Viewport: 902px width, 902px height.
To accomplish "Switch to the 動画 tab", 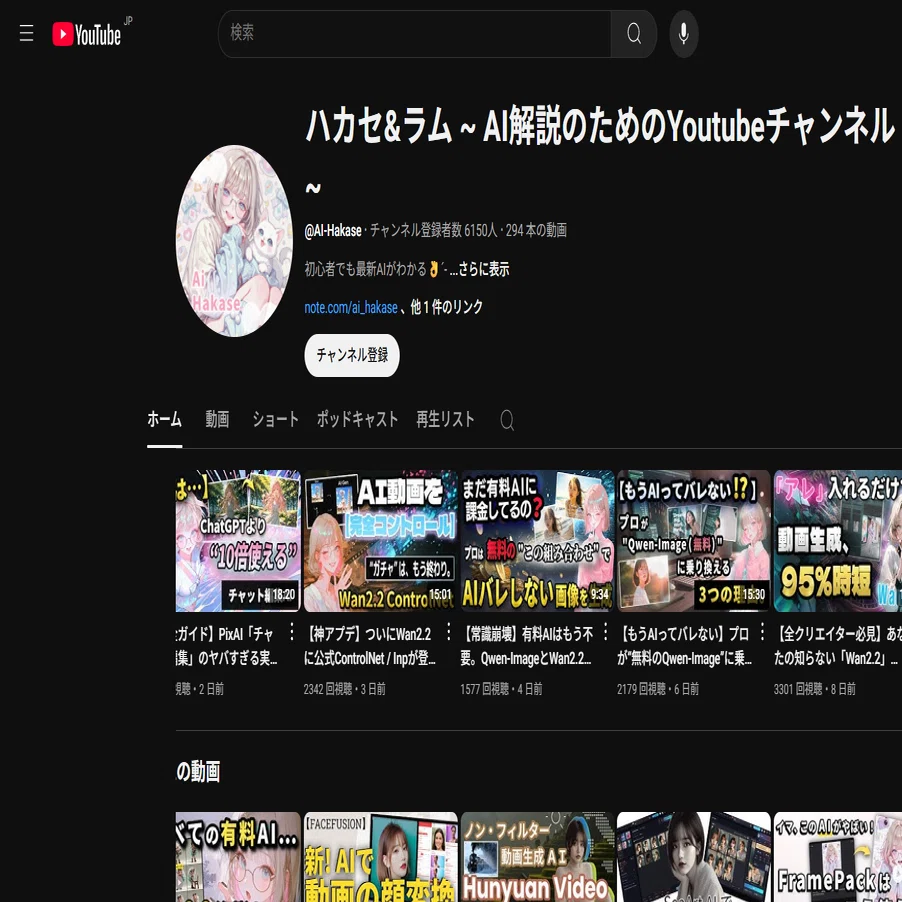I will point(217,419).
